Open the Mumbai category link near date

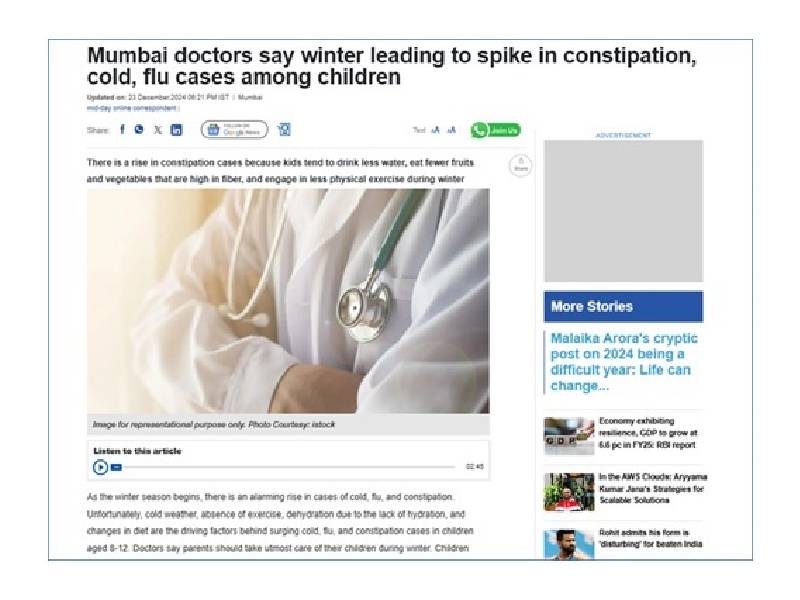coord(251,97)
